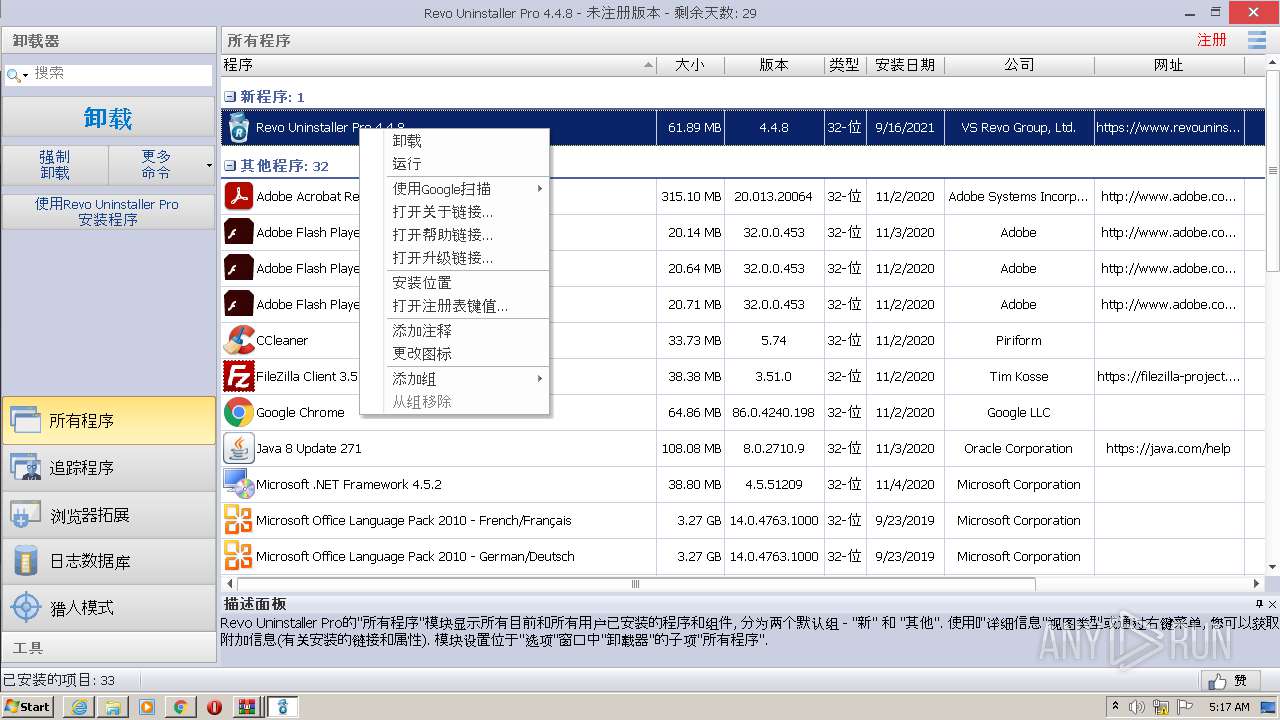
Task: Click the search magnifier icon
Action: (13, 75)
